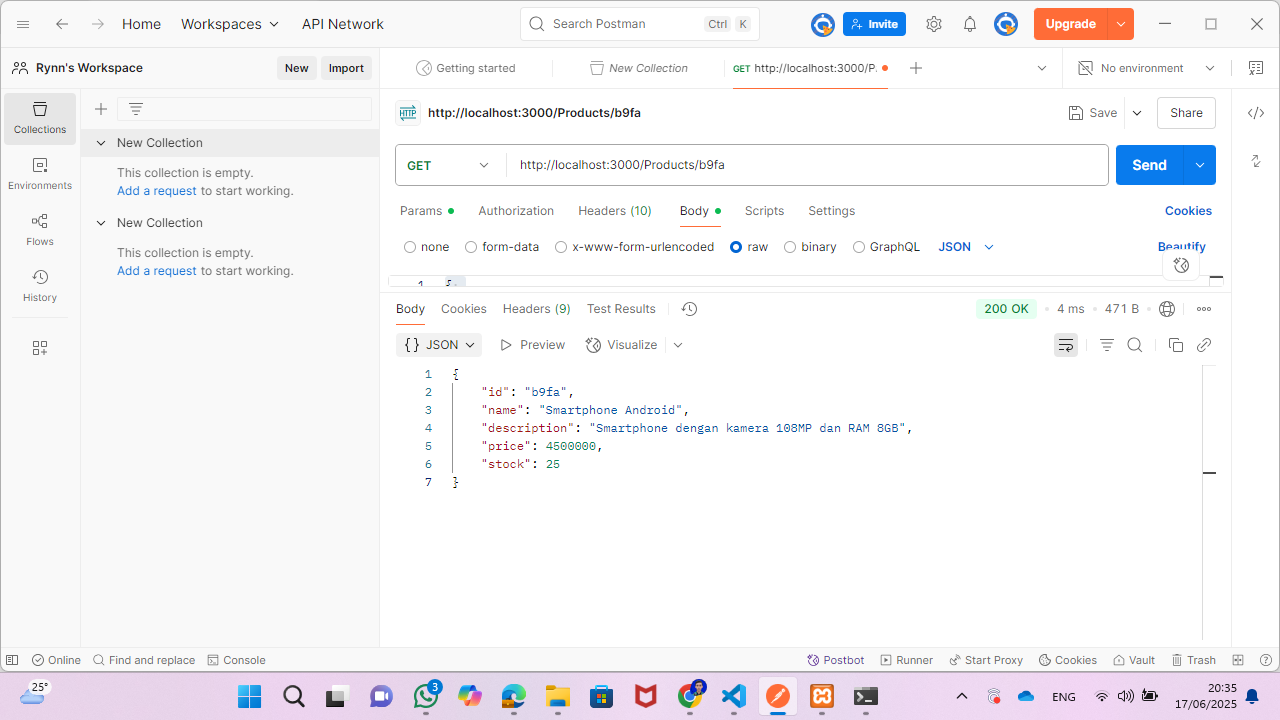The image size is (1280, 720).
Task: Open the GET method dropdown
Action: (449, 165)
